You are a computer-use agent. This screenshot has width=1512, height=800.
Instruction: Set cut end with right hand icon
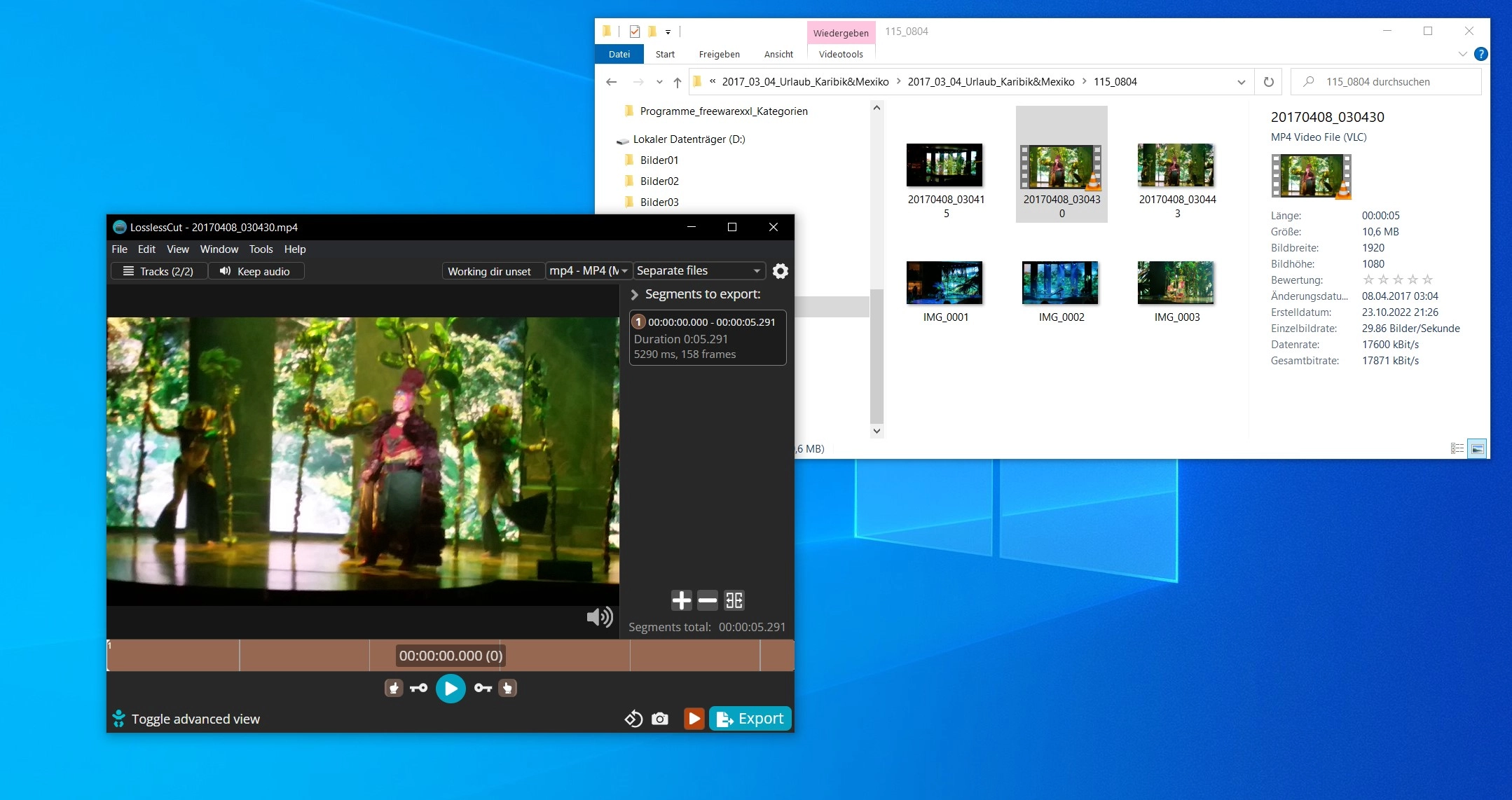tap(508, 688)
